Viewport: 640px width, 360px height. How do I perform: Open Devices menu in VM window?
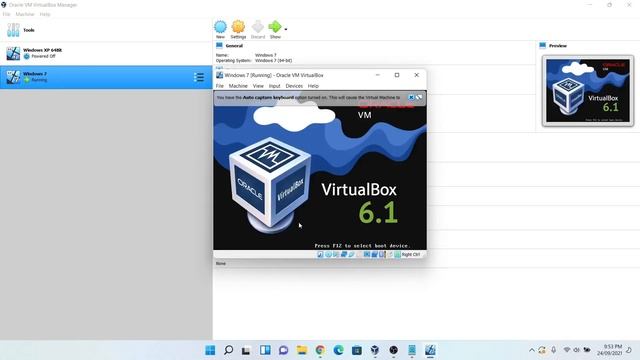(x=294, y=86)
